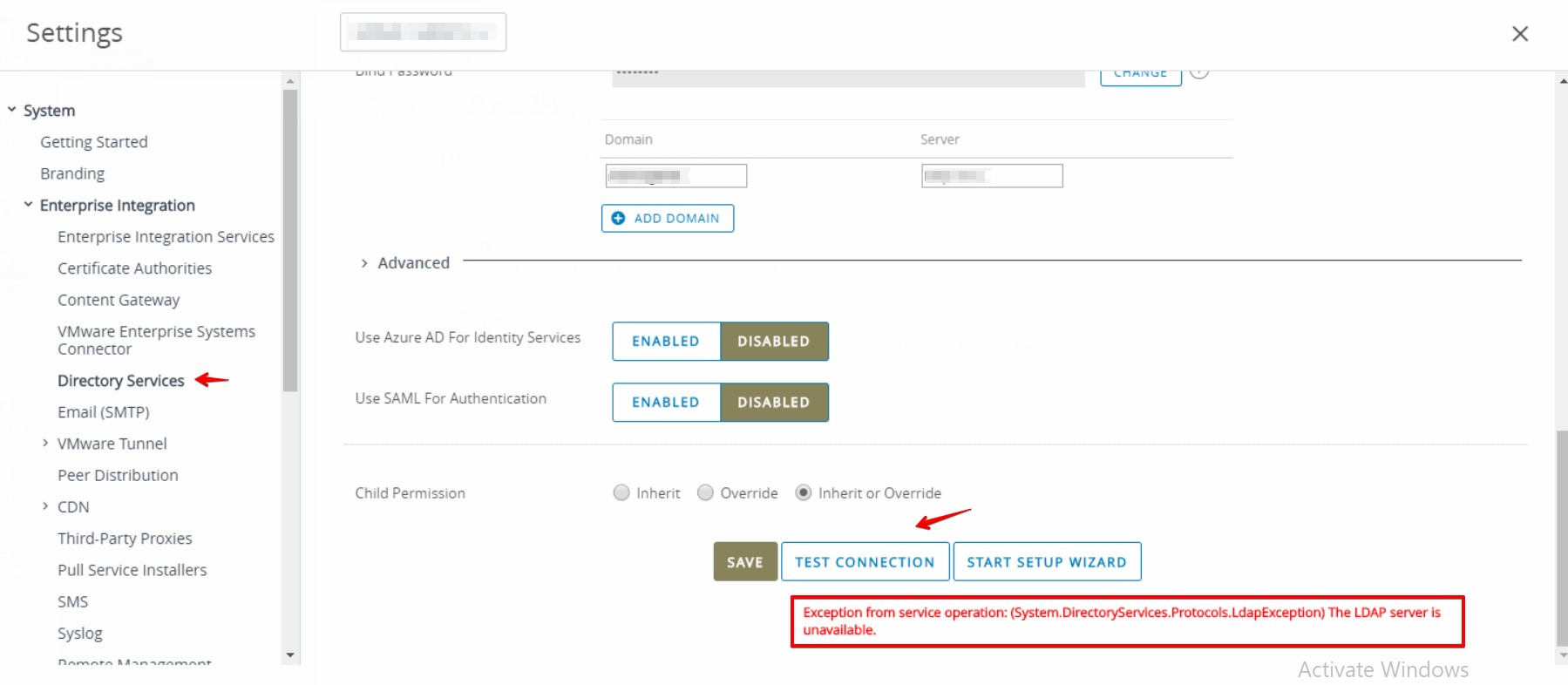Choose the Override child permission option

pyautogui.click(x=706, y=493)
